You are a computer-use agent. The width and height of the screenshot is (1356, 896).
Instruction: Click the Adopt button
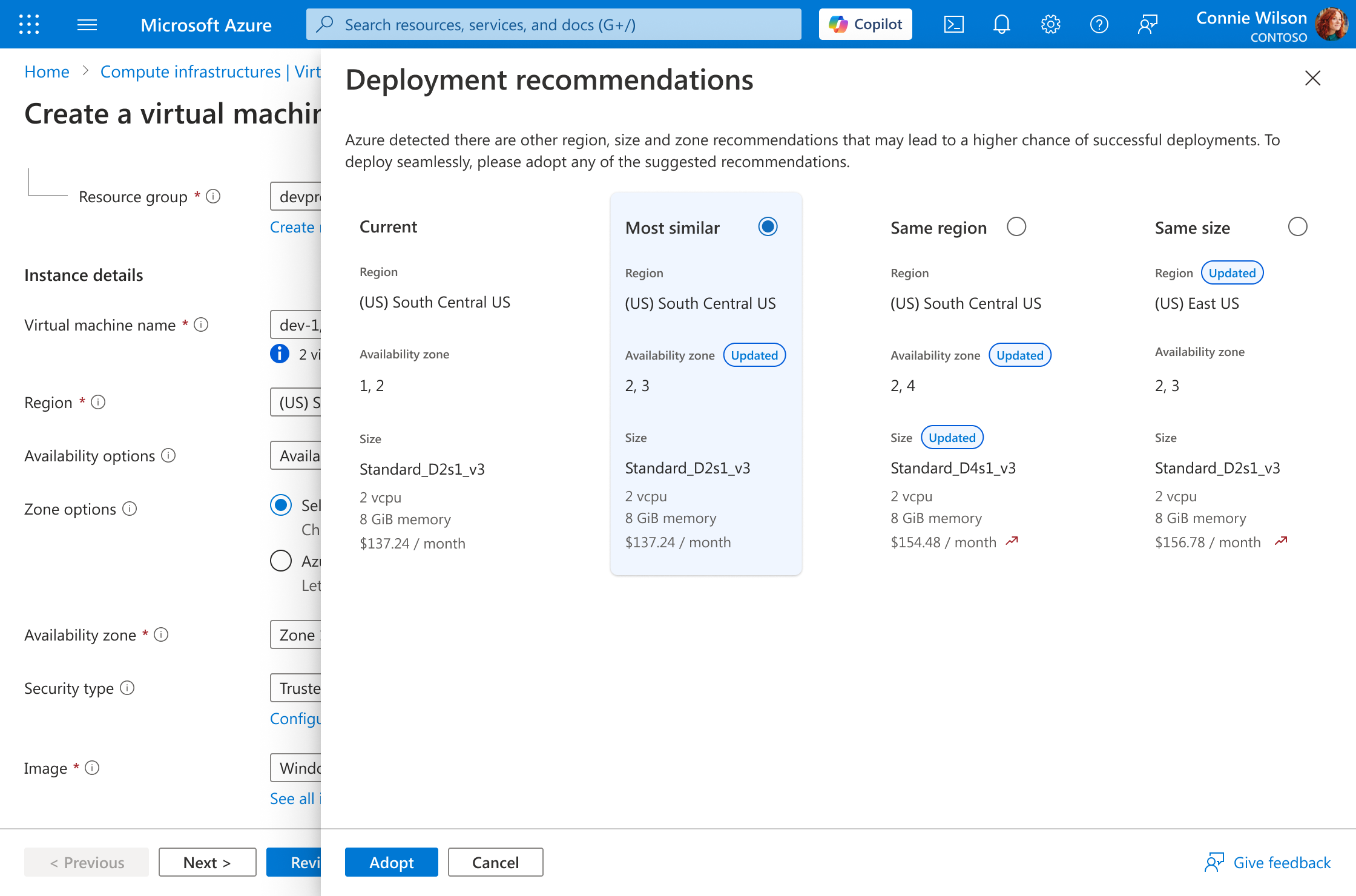[391, 862]
